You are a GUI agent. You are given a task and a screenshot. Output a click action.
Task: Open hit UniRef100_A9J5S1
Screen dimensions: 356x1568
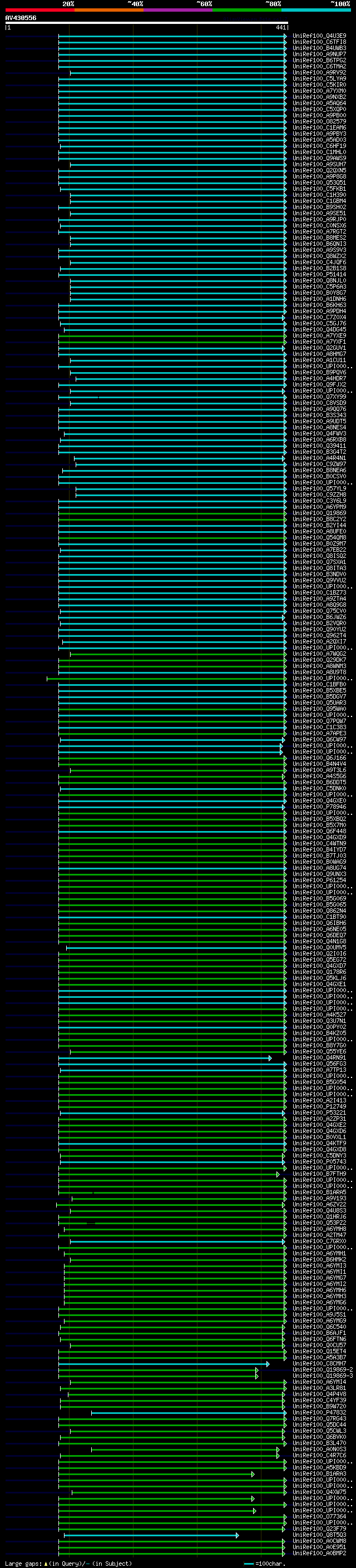[319, 1314]
